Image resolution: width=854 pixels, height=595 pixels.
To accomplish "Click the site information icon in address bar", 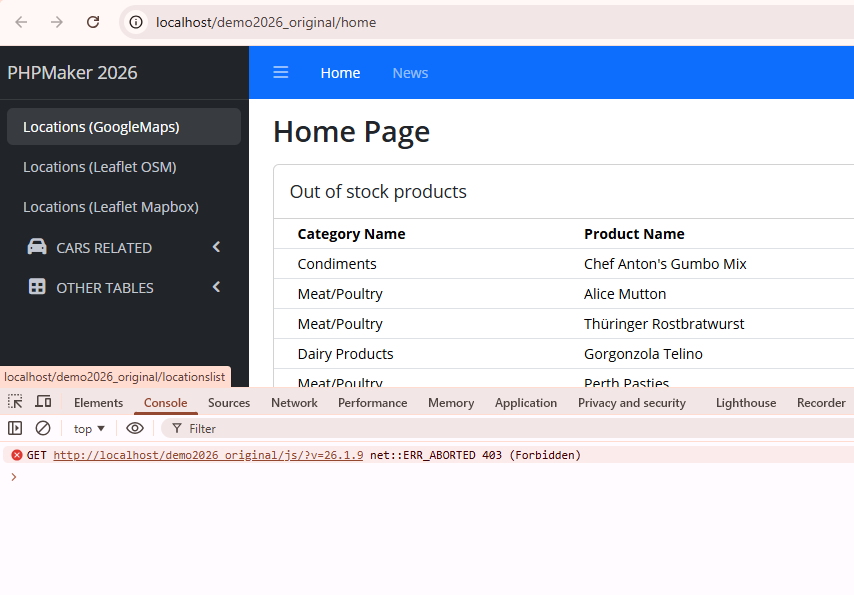I will tap(137, 22).
